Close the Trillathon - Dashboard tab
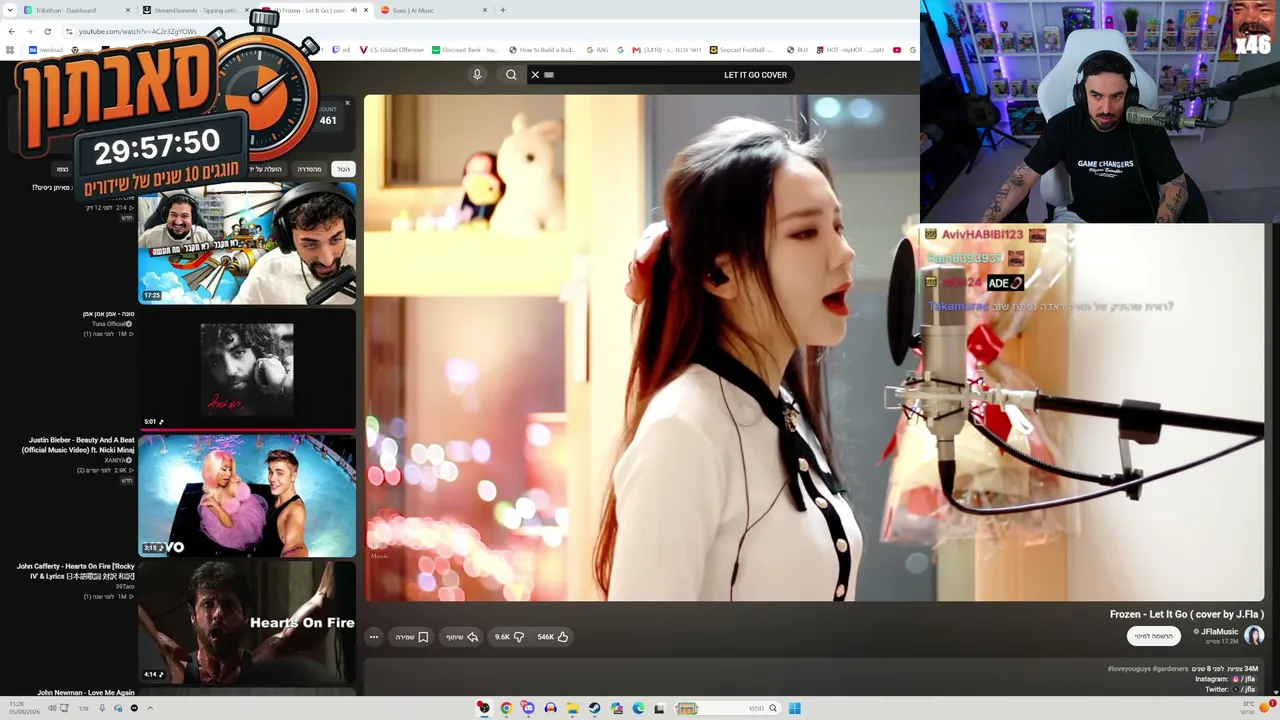 (x=128, y=10)
